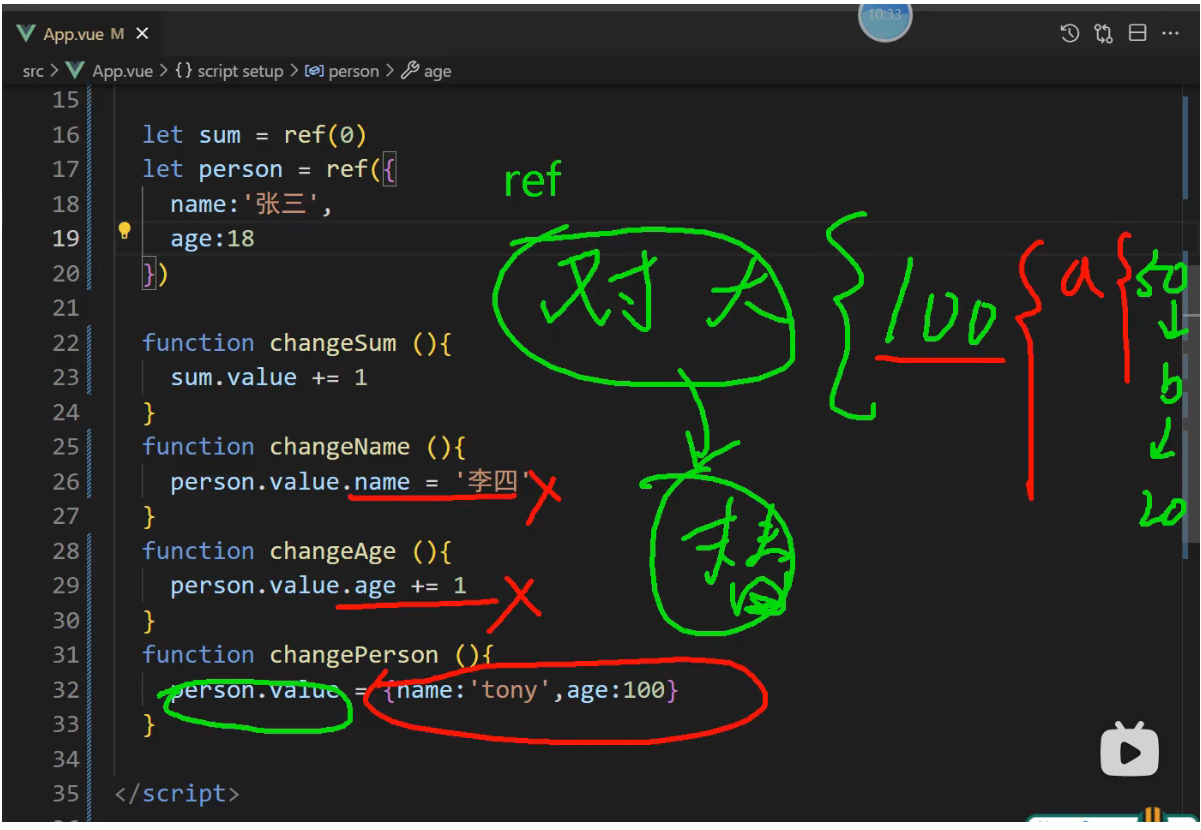Click 'function changeAge' declaration
Viewport: 1201px width, 830px height.
(x=297, y=551)
